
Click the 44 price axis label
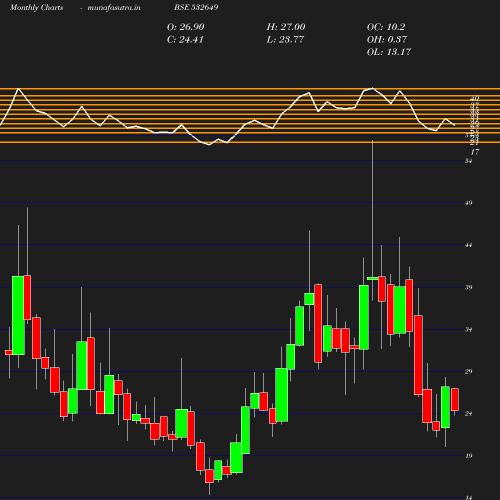click(x=469, y=245)
